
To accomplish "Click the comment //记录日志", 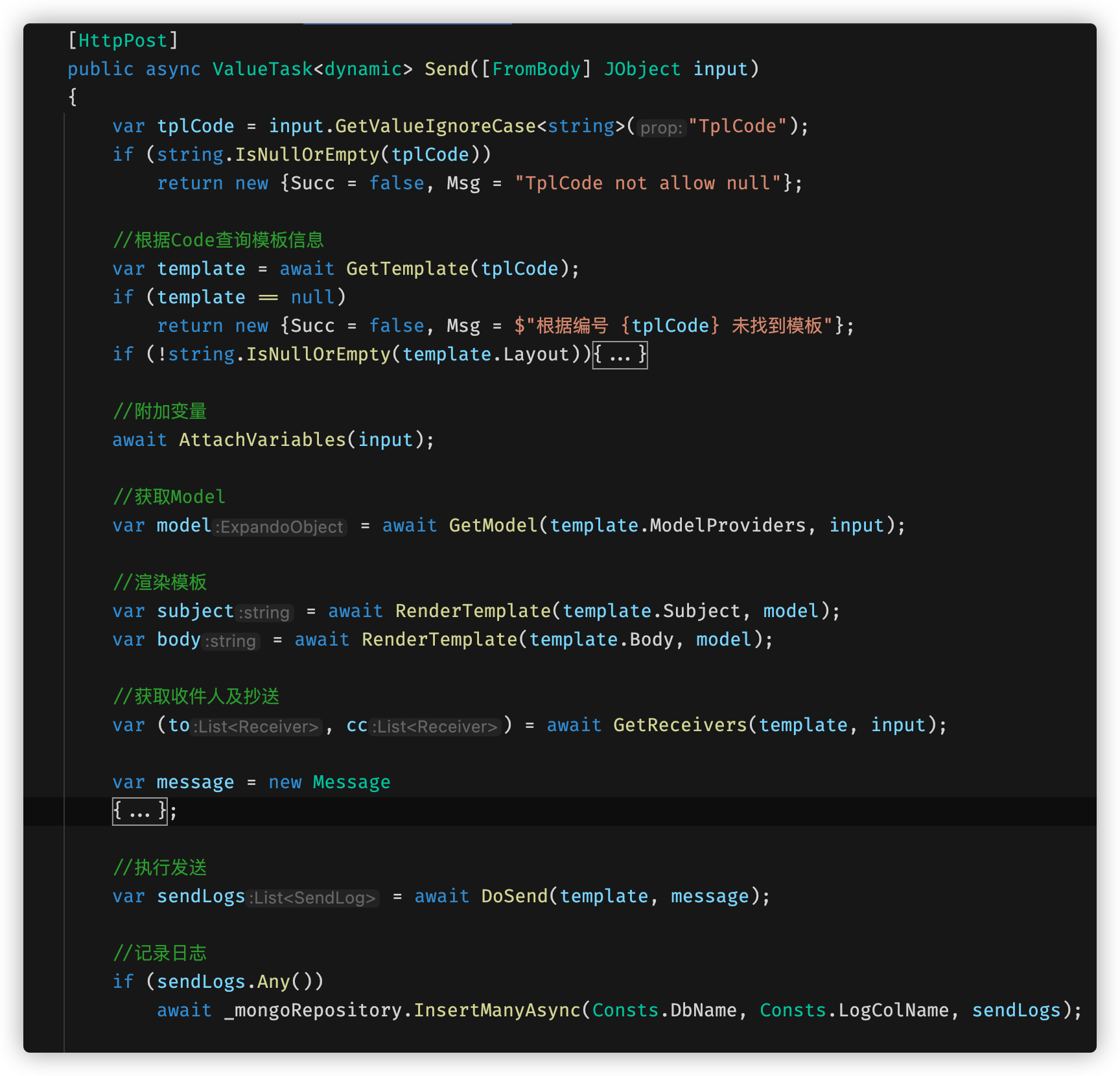I will (x=159, y=953).
